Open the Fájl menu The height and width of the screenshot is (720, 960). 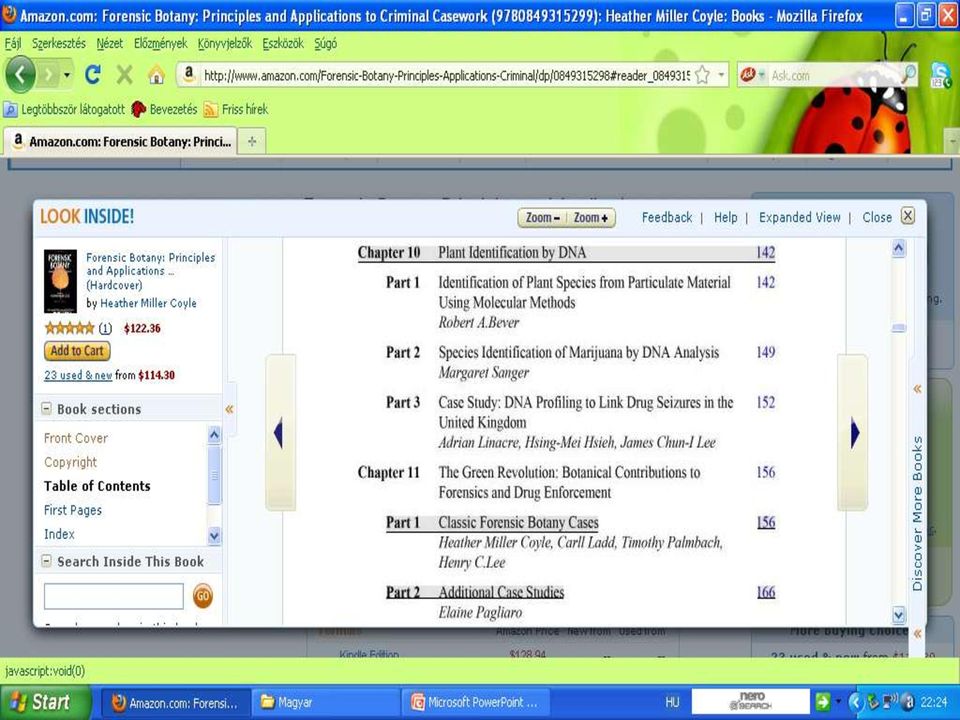[x=12, y=43]
